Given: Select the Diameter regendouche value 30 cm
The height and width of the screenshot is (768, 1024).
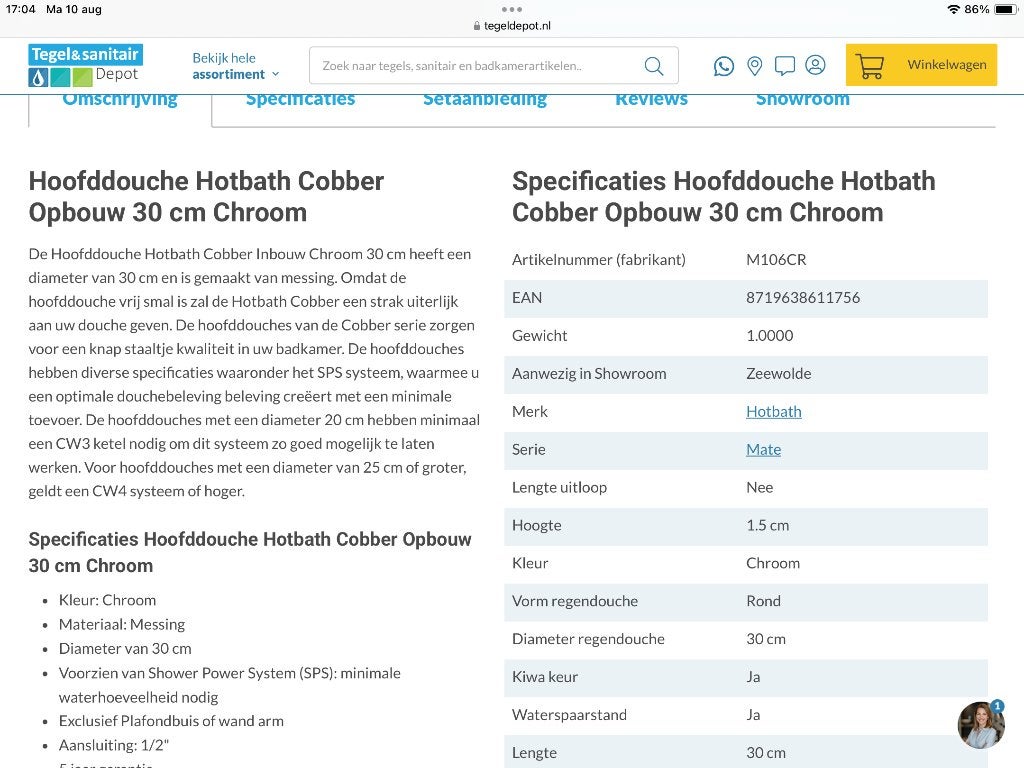Looking at the screenshot, I should coord(766,639).
